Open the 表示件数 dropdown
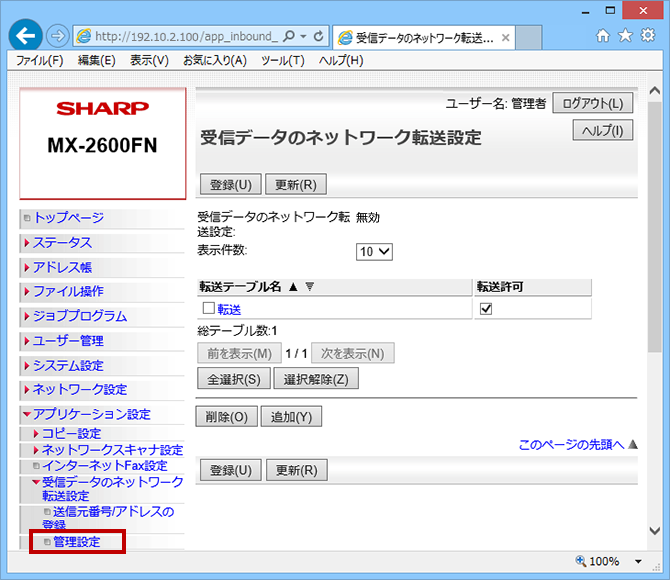The height and width of the screenshot is (580, 670). click(x=375, y=252)
